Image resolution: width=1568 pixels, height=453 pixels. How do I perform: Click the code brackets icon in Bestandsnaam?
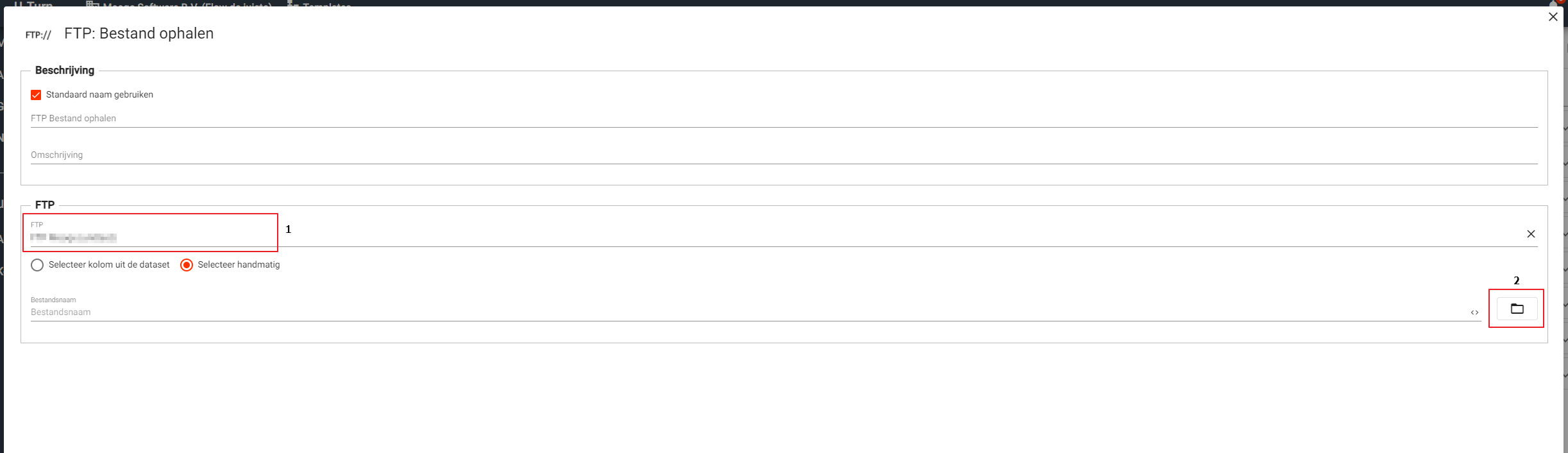[x=1474, y=312]
